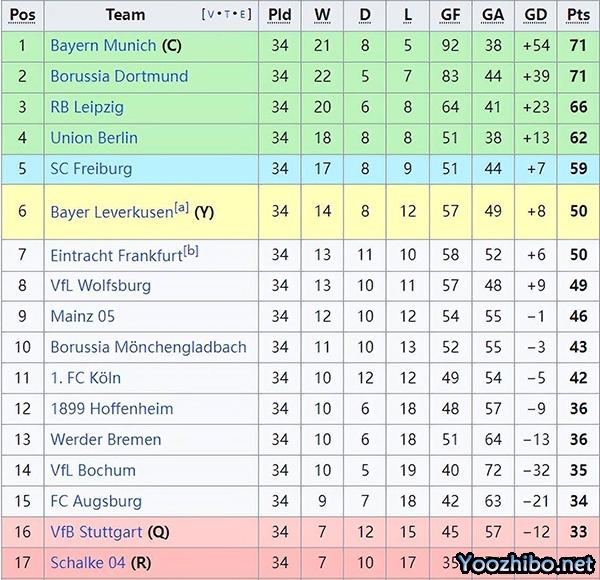This screenshot has height=580, width=600.
Task: Click the Pts column header
Action: pyautogui.click(x=578, y=15)
